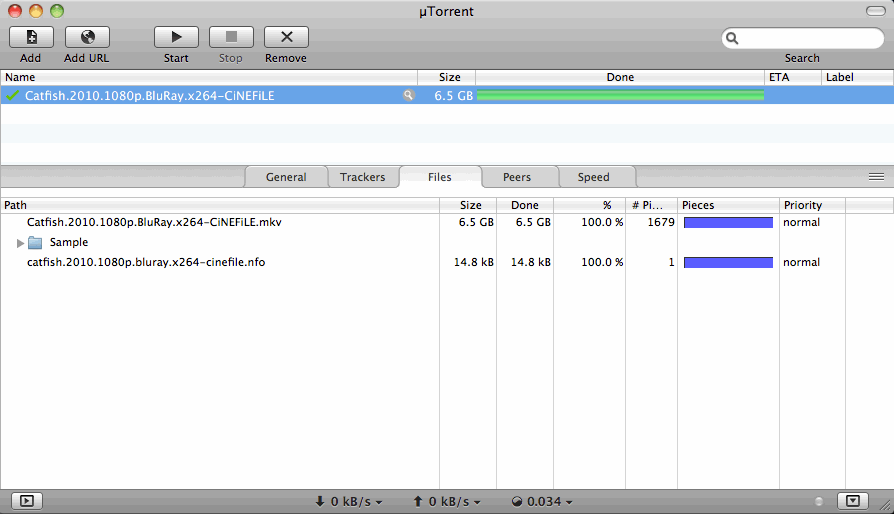
Task: Click the % column header
Action: 590,205
